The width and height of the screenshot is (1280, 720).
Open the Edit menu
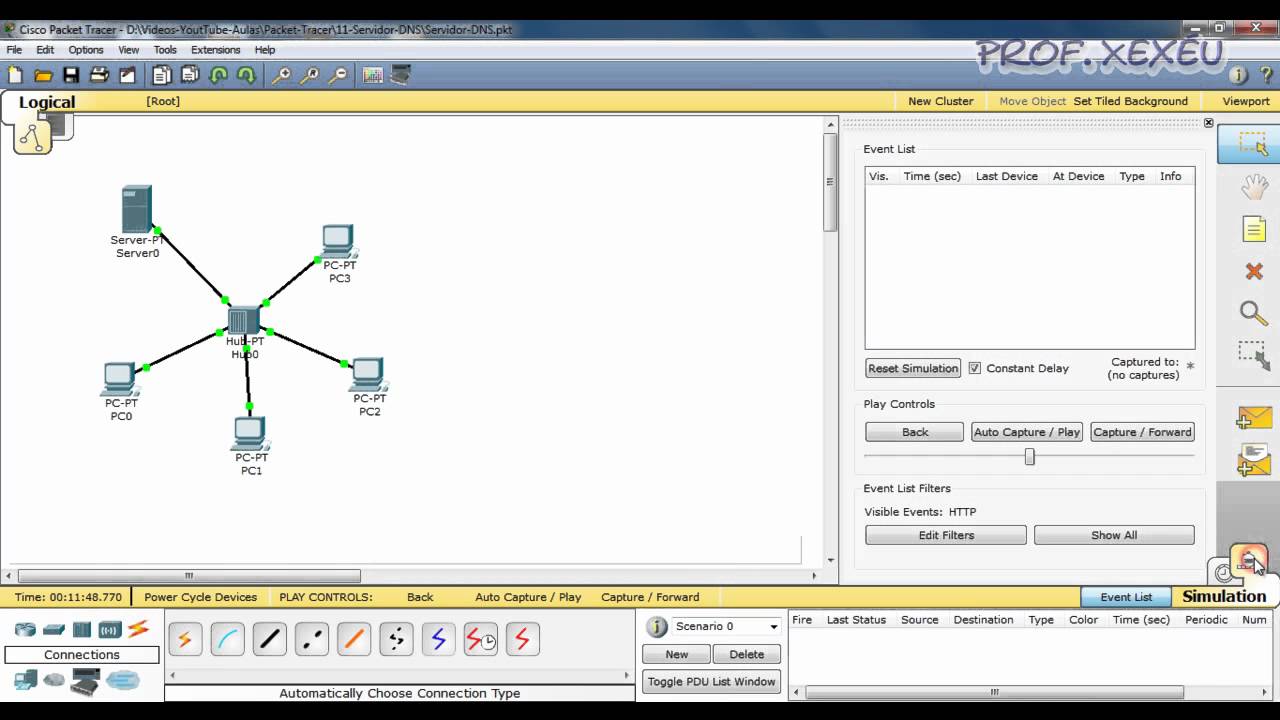tap(45, 50)
